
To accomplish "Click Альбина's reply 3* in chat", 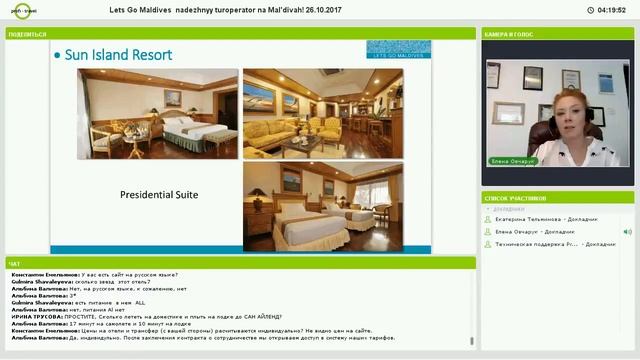I will click(44, 296).
